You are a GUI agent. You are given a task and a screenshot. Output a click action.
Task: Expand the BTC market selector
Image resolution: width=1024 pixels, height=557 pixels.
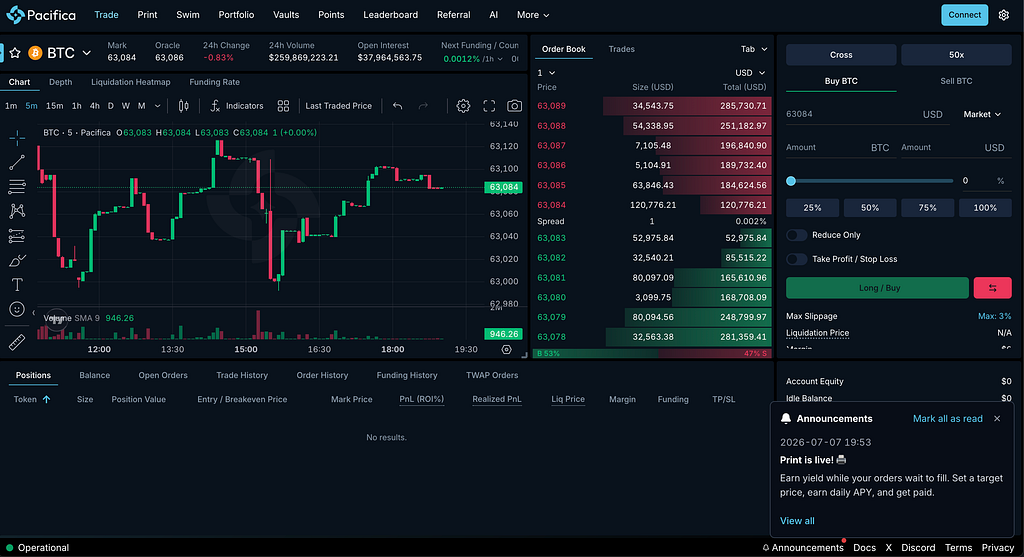coord(86,53)
